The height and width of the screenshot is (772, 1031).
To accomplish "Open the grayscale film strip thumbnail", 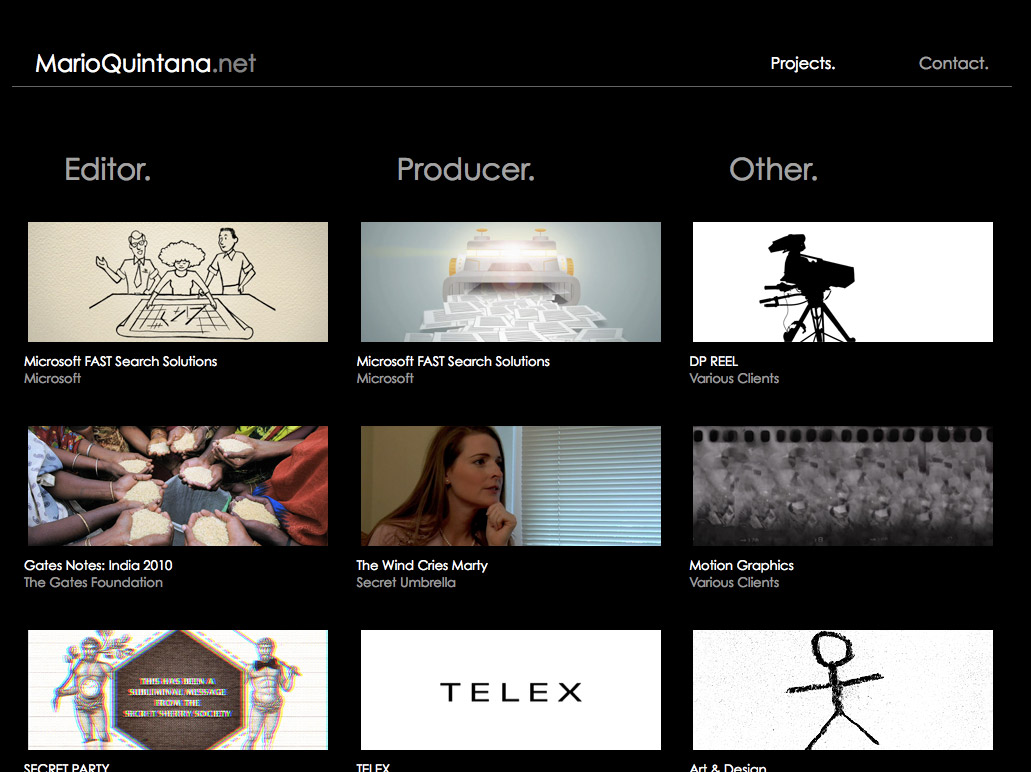I will (842, 486).
